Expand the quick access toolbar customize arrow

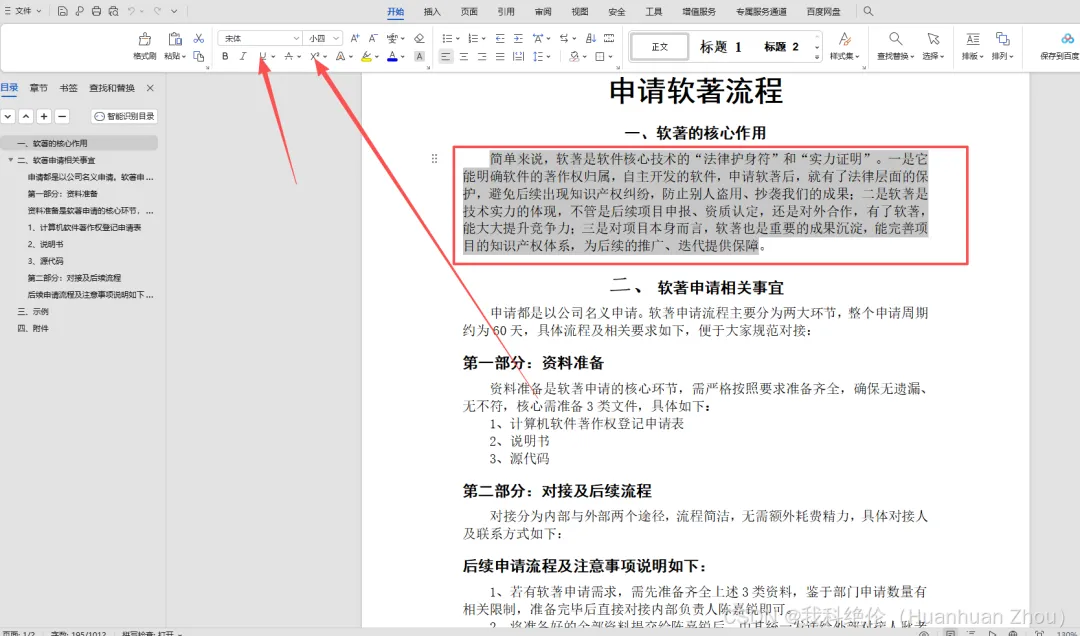pos(174,11)
